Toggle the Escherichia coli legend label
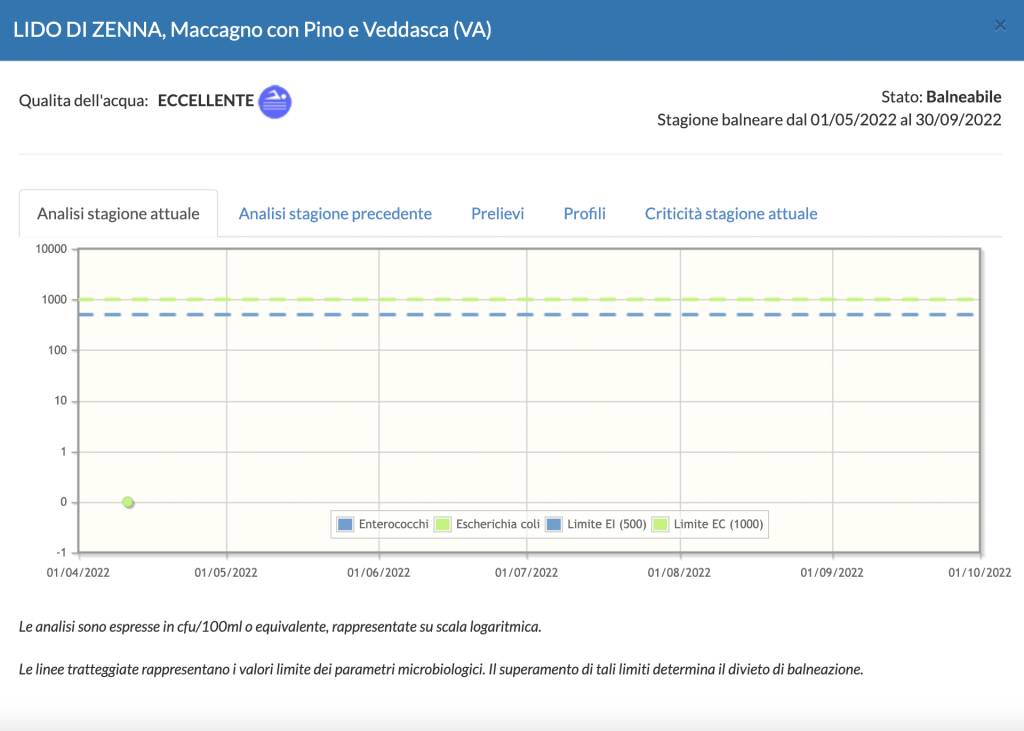 [496, 524]
